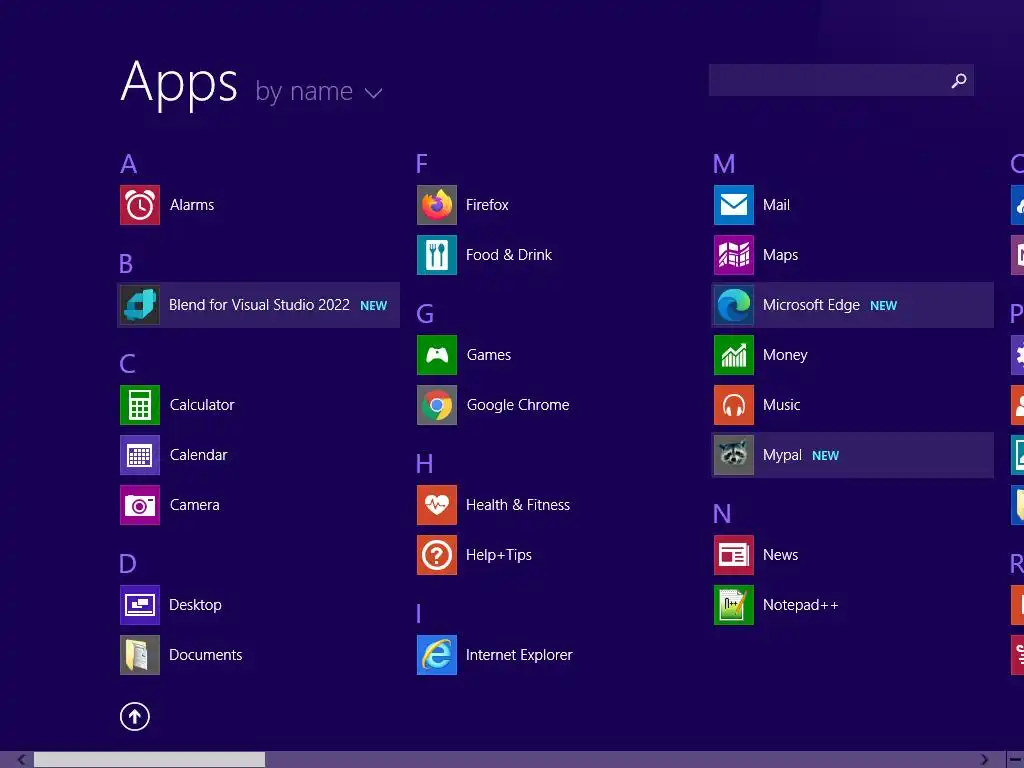Launch Blend for Visual Studio 2022 icon
Viewport: 1024px width, 768px height.
click(x=140, y=305)
